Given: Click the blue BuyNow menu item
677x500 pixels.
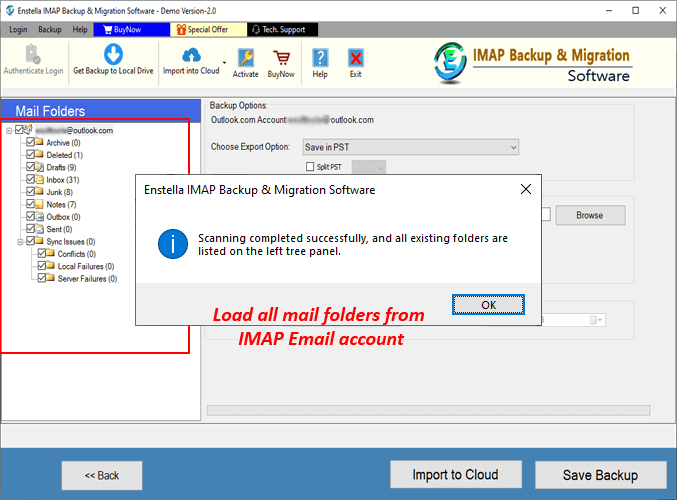Looking at the screenshot, I should pyautogui.click(x=132, y=29).
